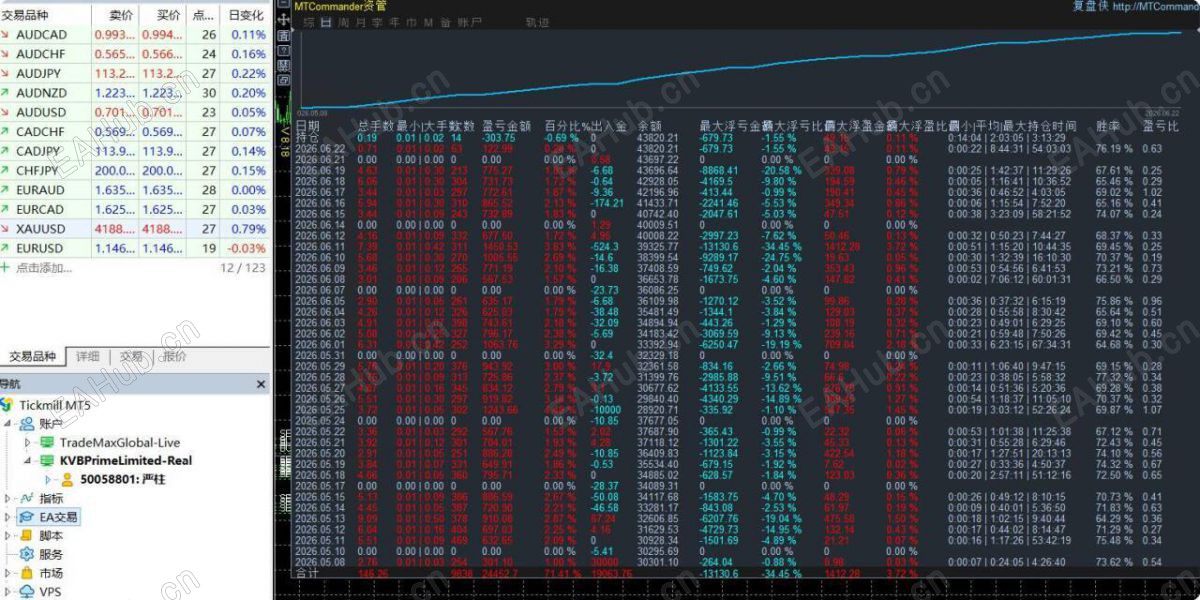Screen dimensions: 1200x600
Task: Click the VPS cloud icon
Action: [x=27, y=592]
